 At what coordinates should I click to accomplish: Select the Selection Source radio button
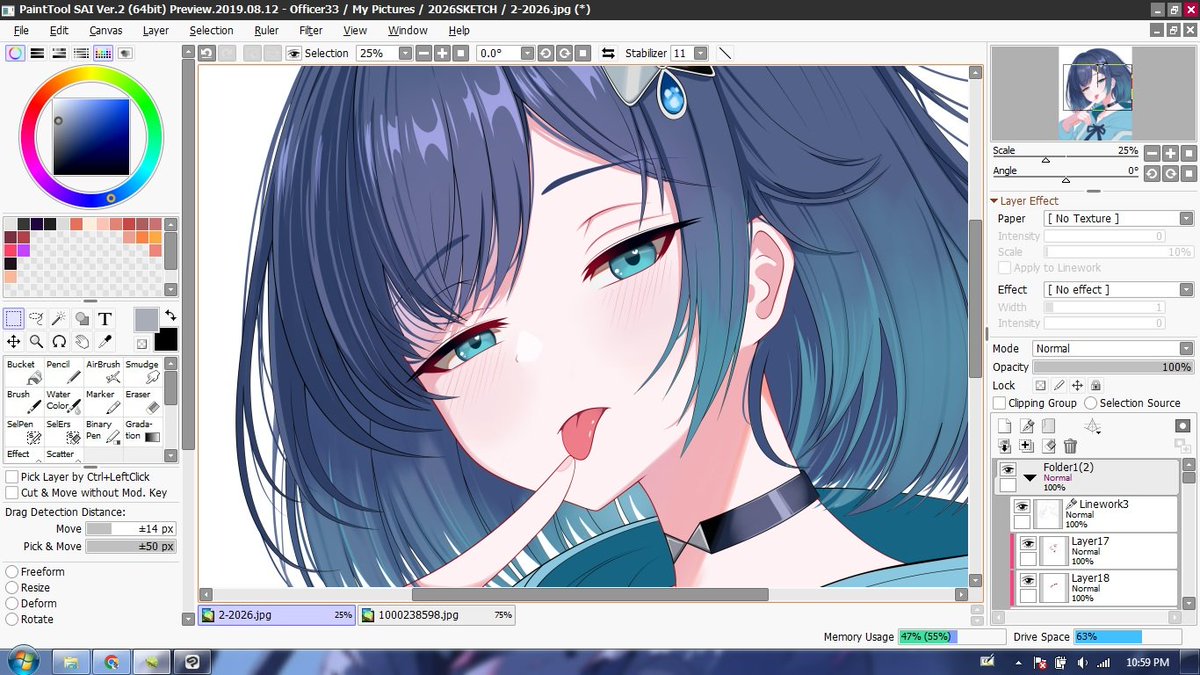[x=1091, y=403]
